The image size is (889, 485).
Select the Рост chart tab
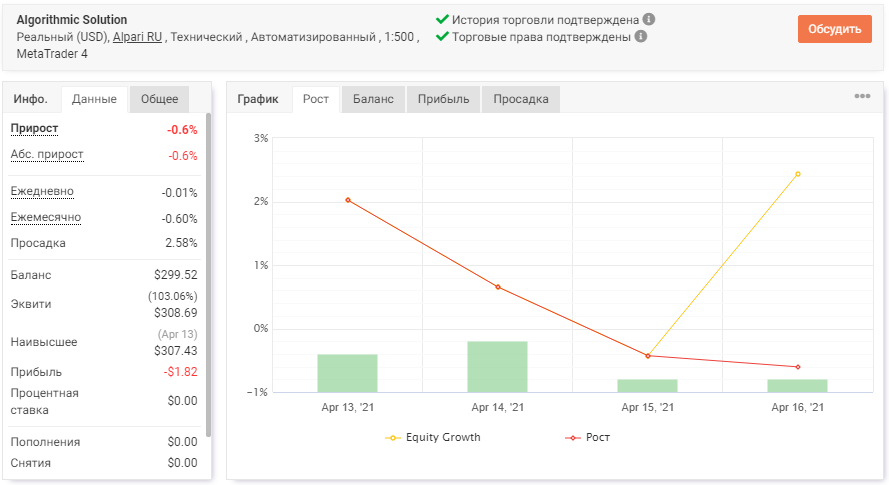[x=316, y=99]
